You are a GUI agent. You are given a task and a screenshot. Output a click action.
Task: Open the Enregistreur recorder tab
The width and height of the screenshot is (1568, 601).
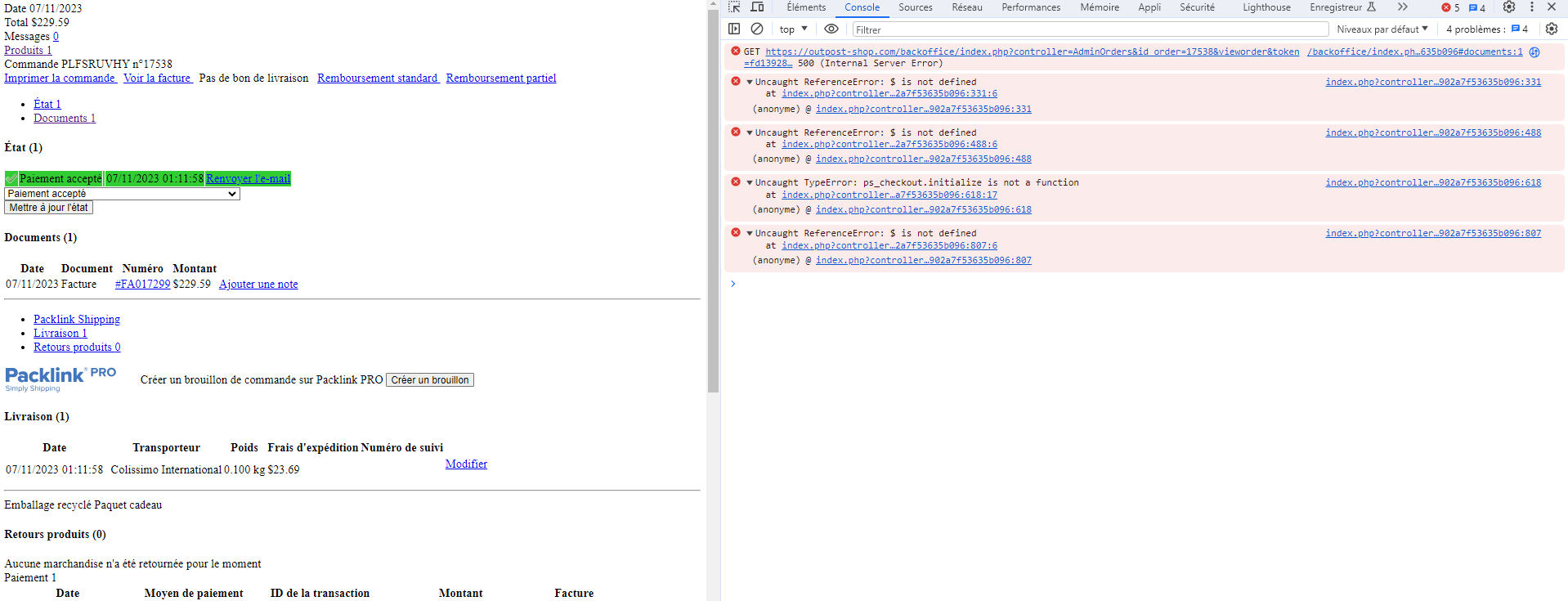pos(1342,7)
